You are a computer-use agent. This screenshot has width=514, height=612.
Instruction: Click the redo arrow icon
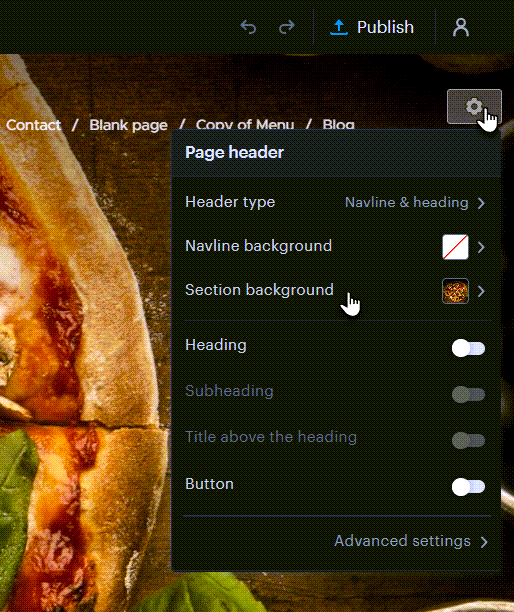(x=287, y=27)
